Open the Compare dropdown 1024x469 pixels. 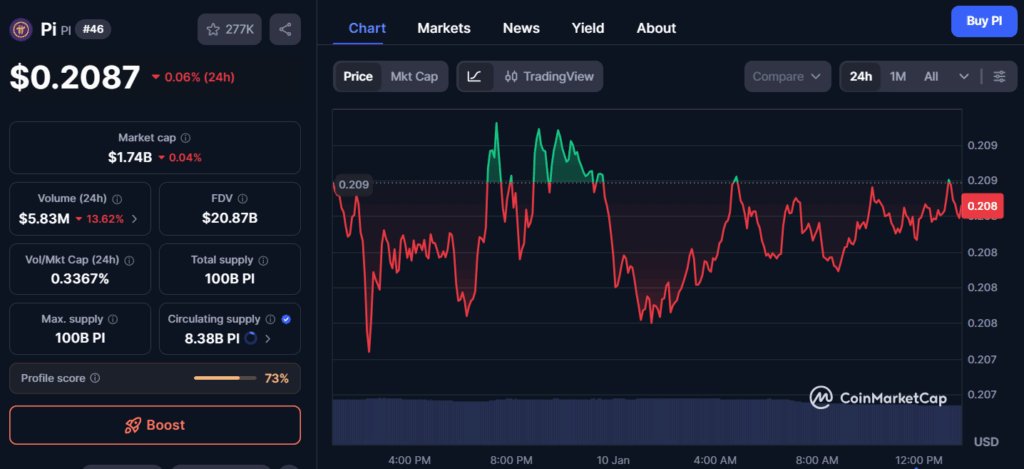click(x=787, y=76)
